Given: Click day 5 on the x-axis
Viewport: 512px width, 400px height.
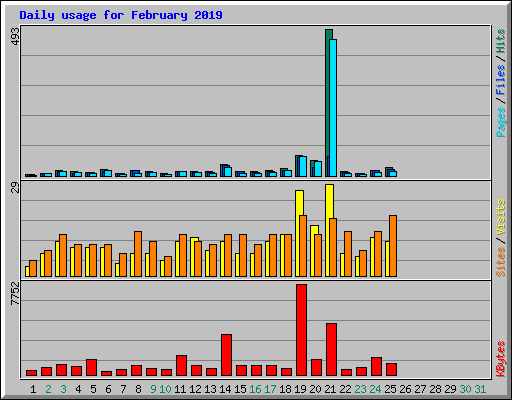Looking at the screenshot, I should coord(93,389).
